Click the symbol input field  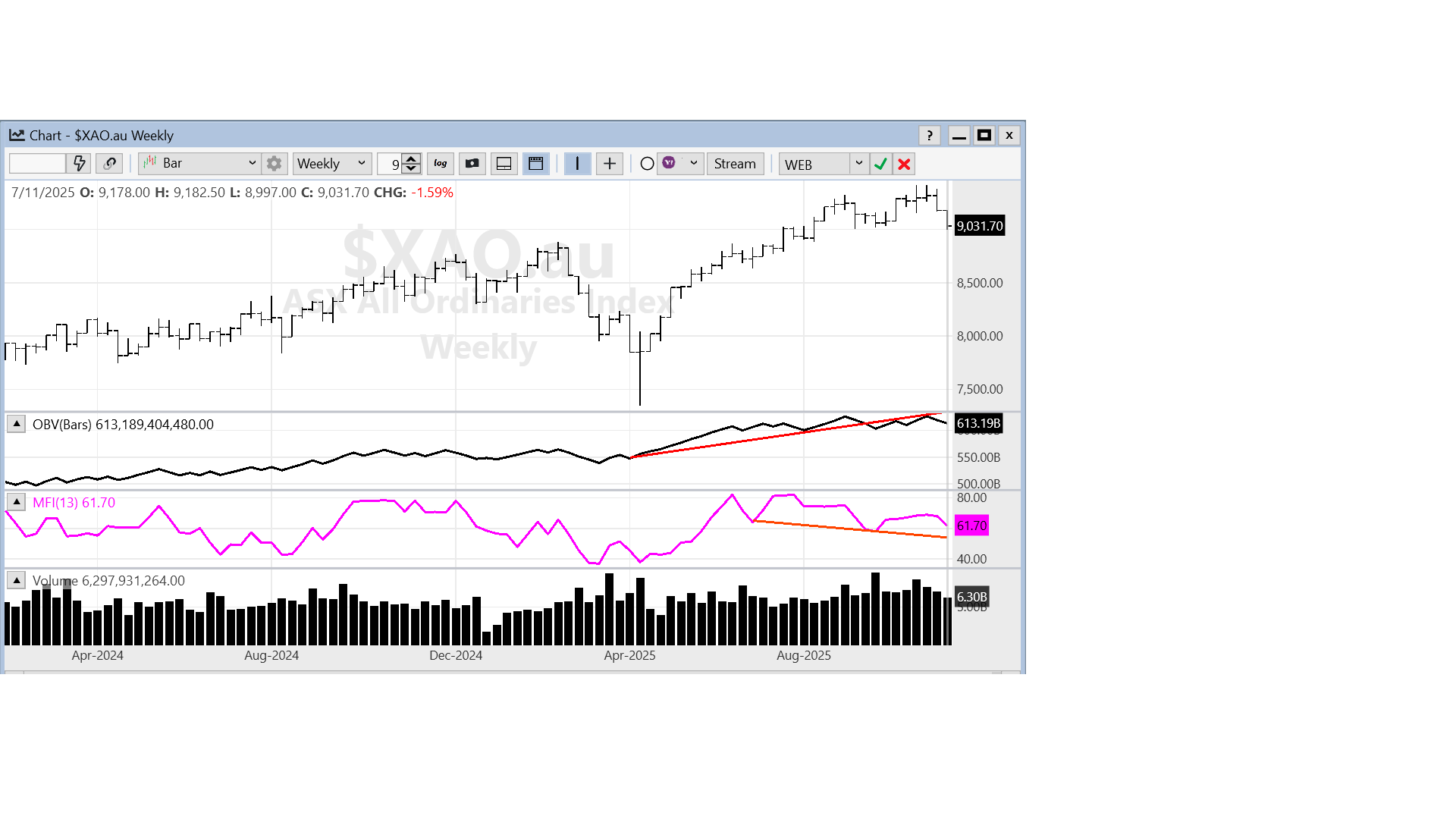click(x=38, y=164)
